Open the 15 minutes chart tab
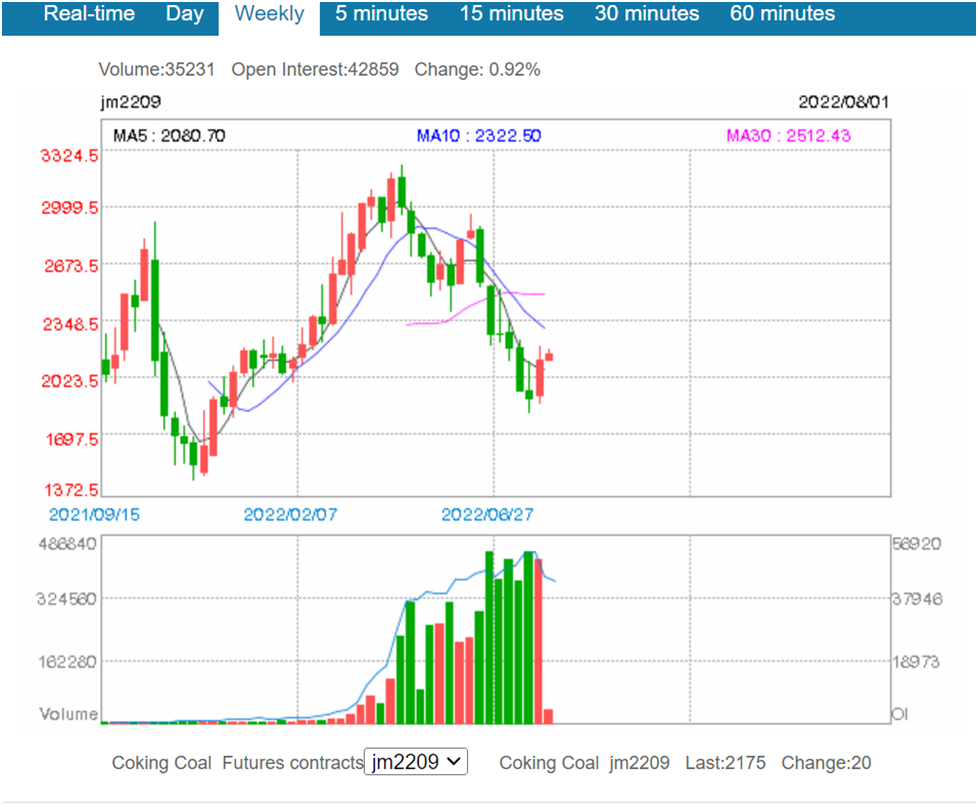Viewport: 978px width, 812px height. [x=511, y=14]
